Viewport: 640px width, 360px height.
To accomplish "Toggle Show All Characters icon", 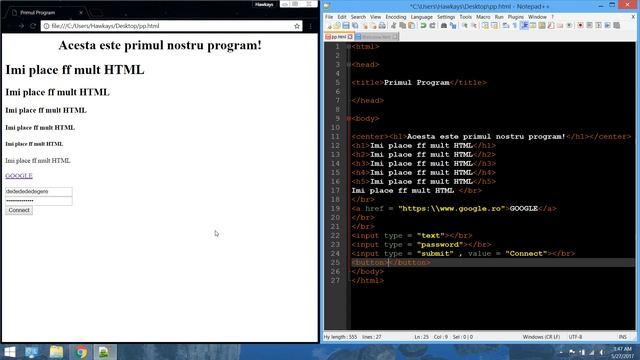I will click(515, 26).
